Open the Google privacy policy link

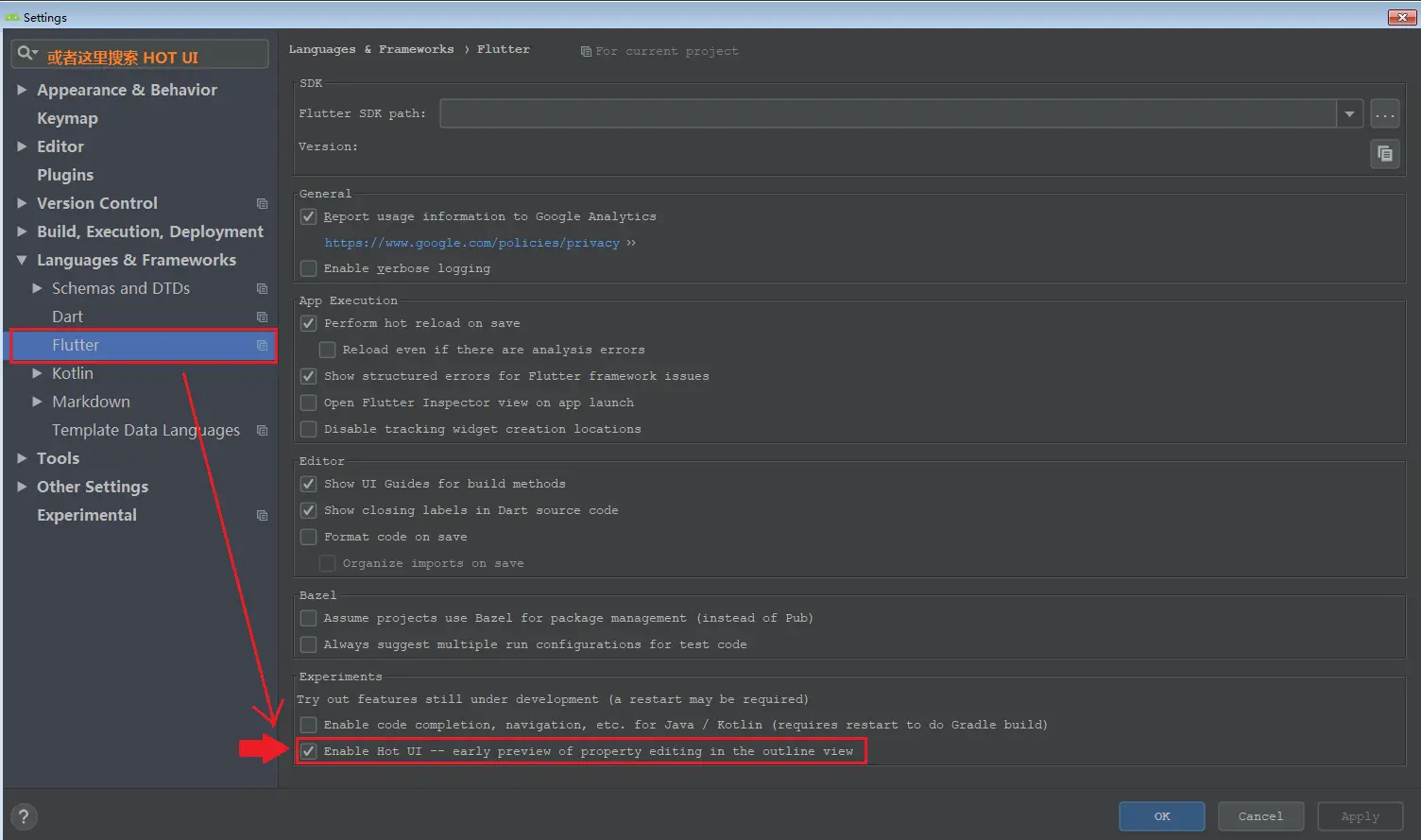[471, 243]
